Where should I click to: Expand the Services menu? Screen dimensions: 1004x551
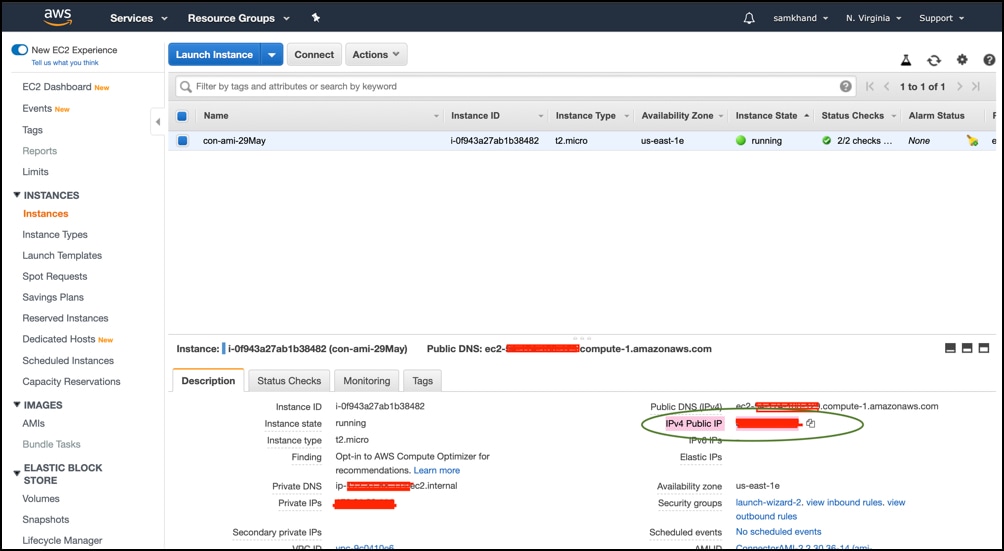click(x=138, y=18)
